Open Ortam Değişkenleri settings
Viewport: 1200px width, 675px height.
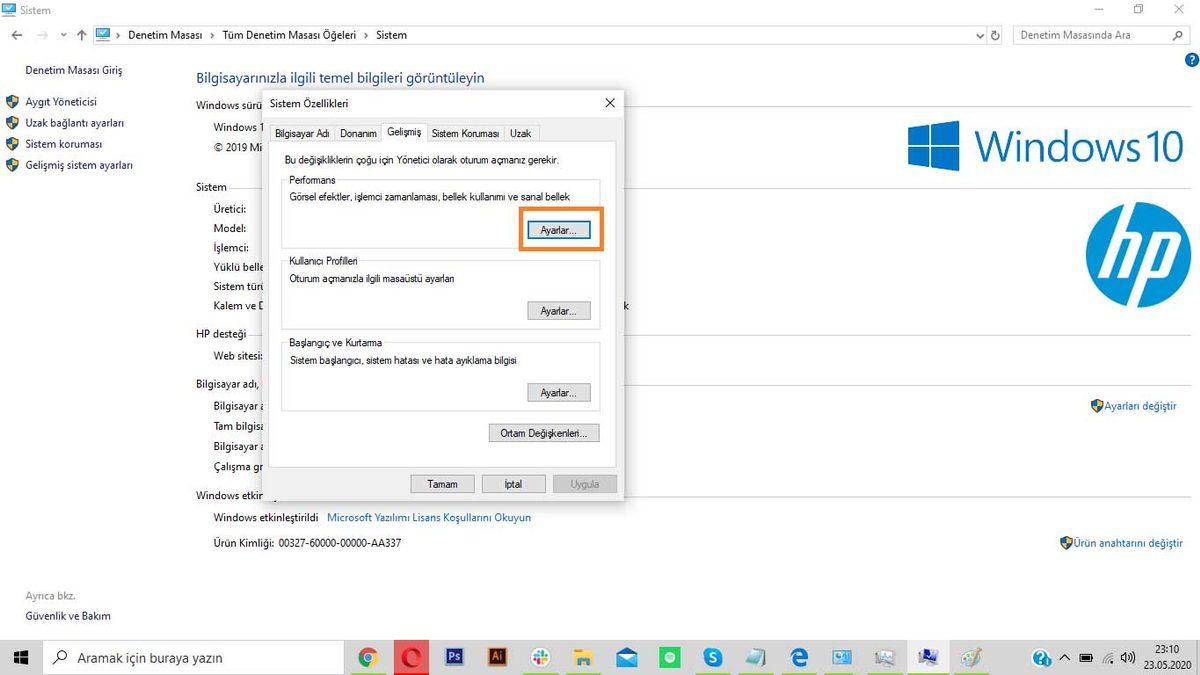point(543,432)
